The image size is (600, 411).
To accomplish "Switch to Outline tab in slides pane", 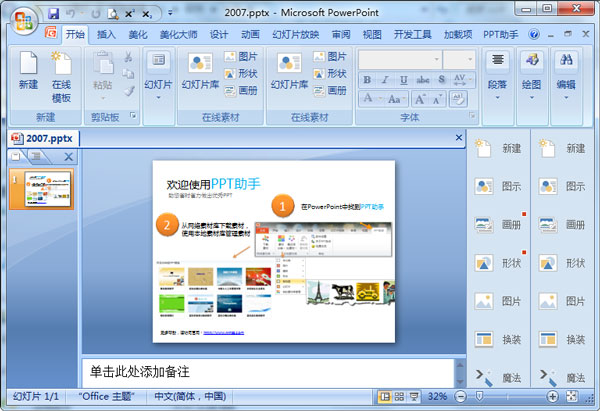I will click(x=36, y=156).
